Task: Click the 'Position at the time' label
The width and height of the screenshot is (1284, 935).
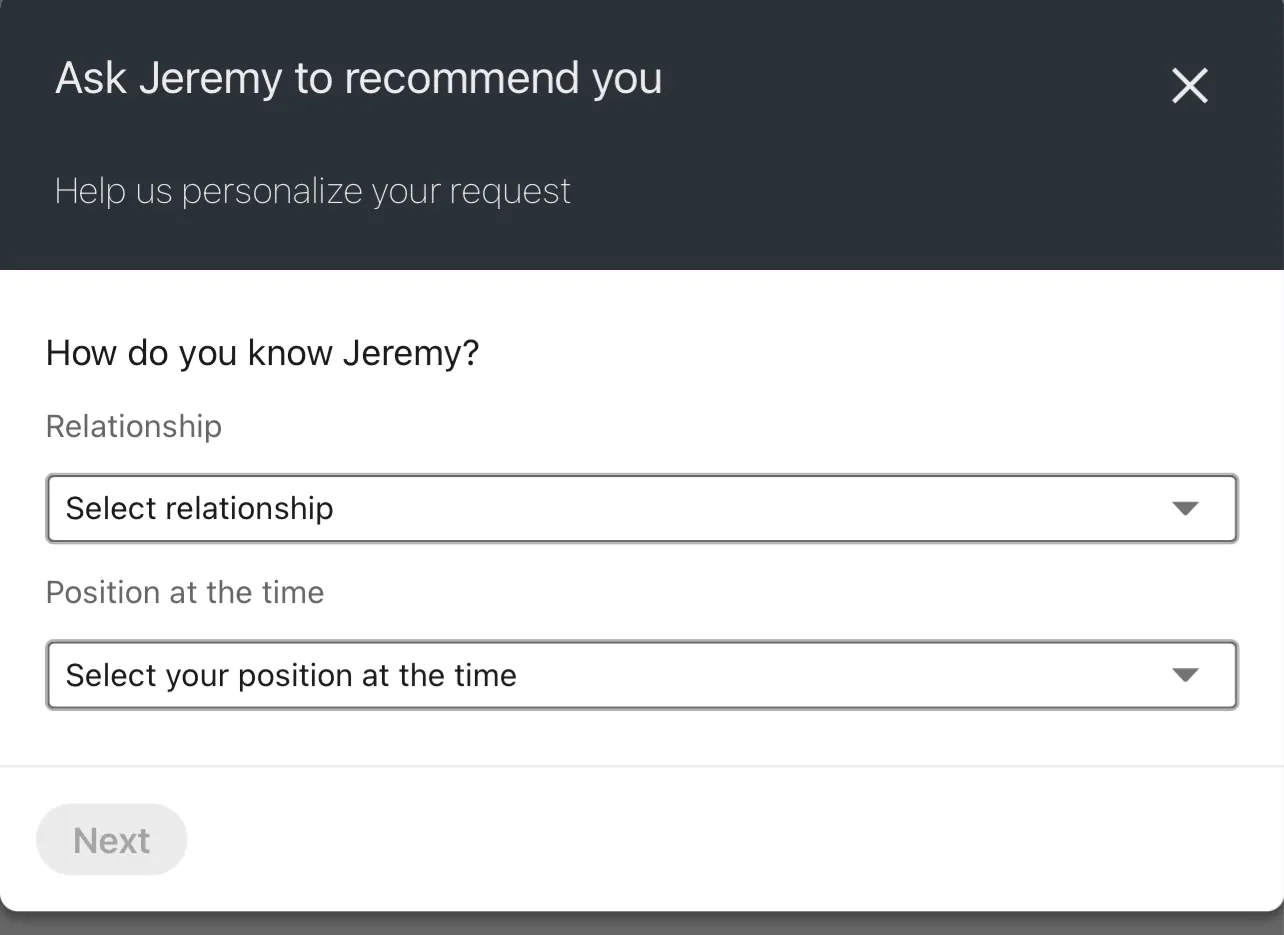Action: coord(185,592)
